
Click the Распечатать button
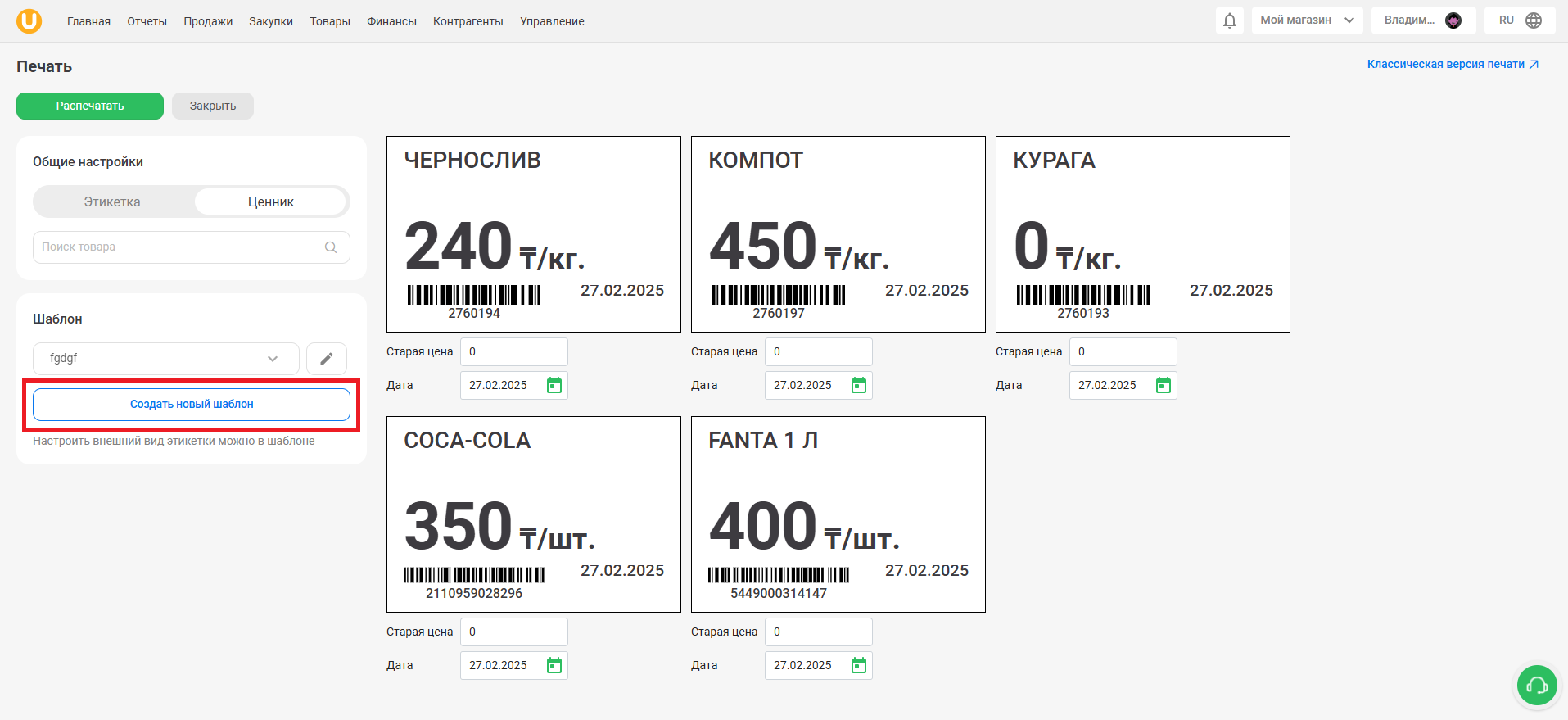90,106
